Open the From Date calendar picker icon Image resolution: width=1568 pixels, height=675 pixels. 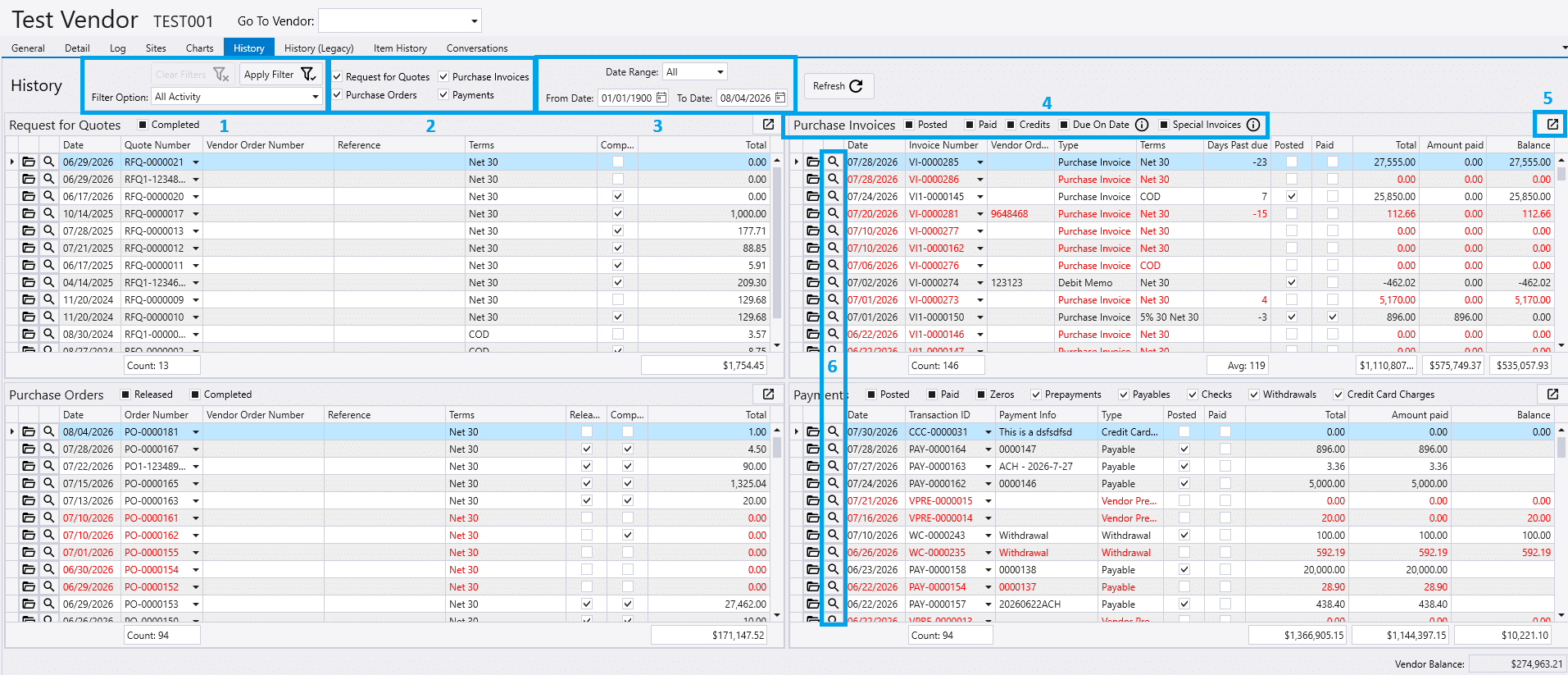click(x=661, y=98)
